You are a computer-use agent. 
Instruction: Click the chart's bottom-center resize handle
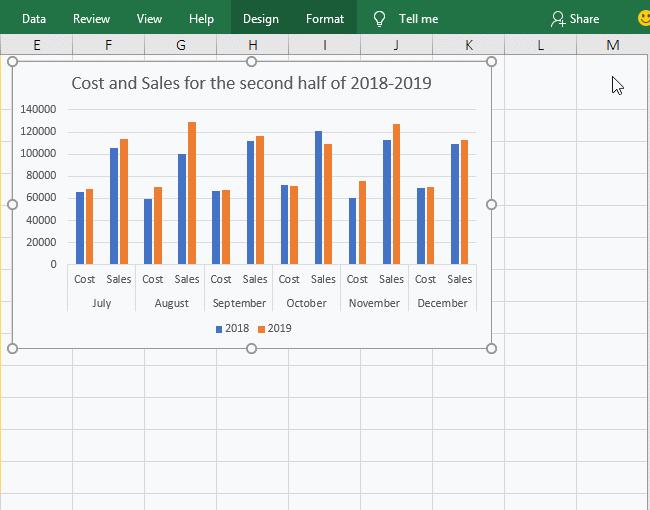pyautogui.click(x=251, y=348)
